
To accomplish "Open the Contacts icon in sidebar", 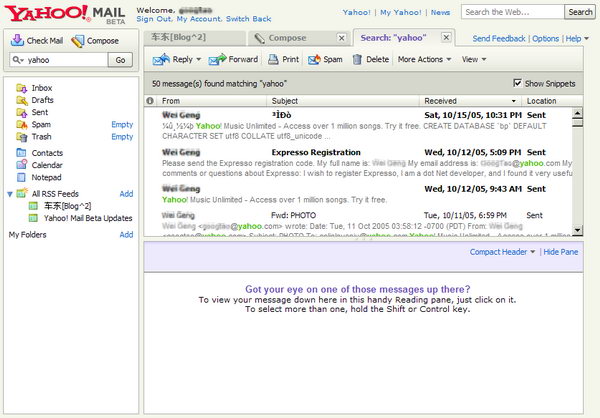I will click(22, 153).
